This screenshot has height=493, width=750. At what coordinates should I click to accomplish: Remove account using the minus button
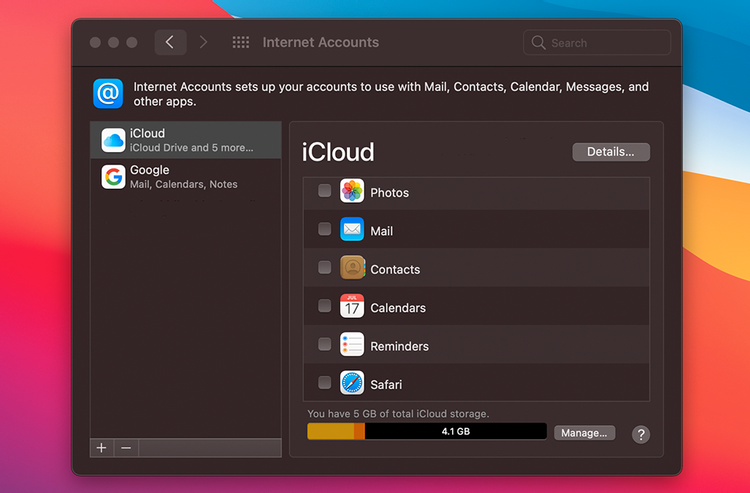(126, 448)
